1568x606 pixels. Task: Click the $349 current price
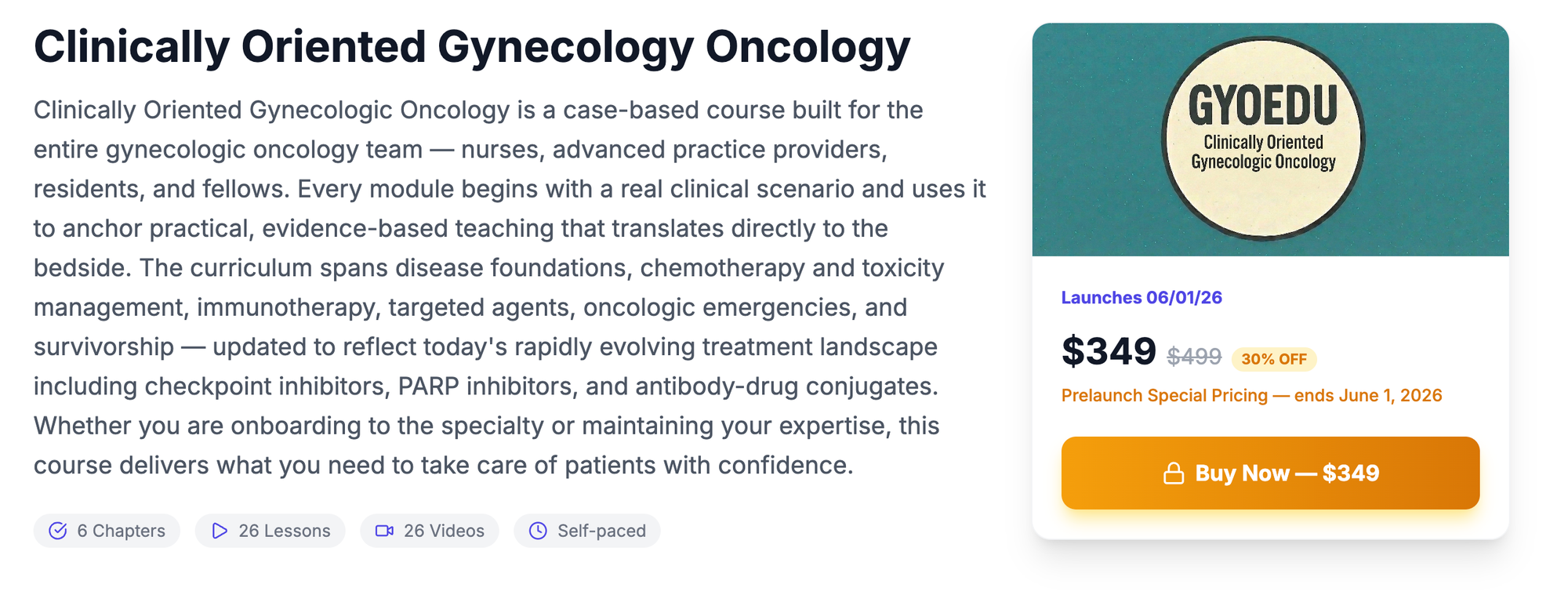(1108, 351)
